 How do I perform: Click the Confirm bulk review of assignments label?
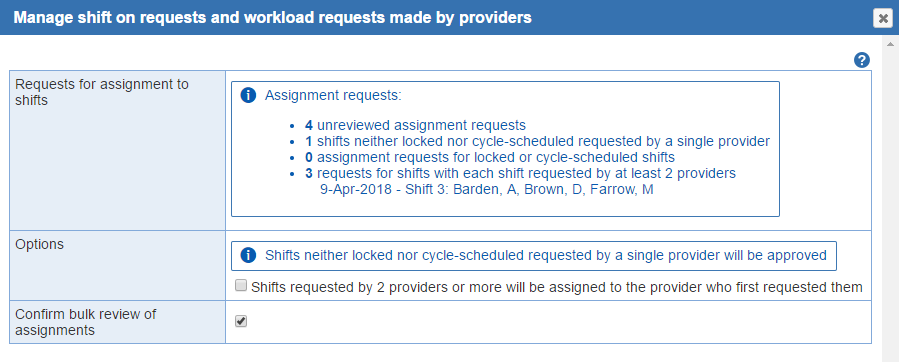[86, 322]
